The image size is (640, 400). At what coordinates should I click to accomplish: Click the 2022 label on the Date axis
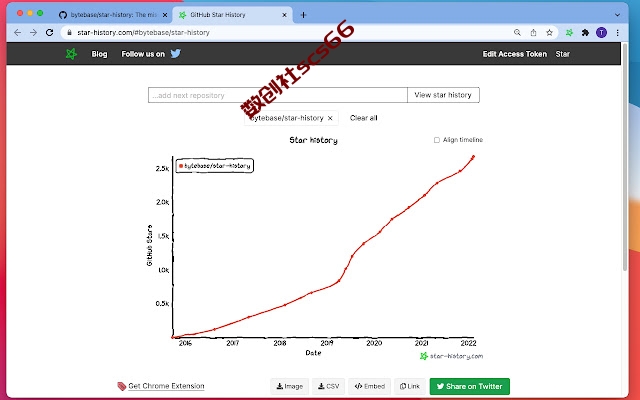tap(469, 343)
